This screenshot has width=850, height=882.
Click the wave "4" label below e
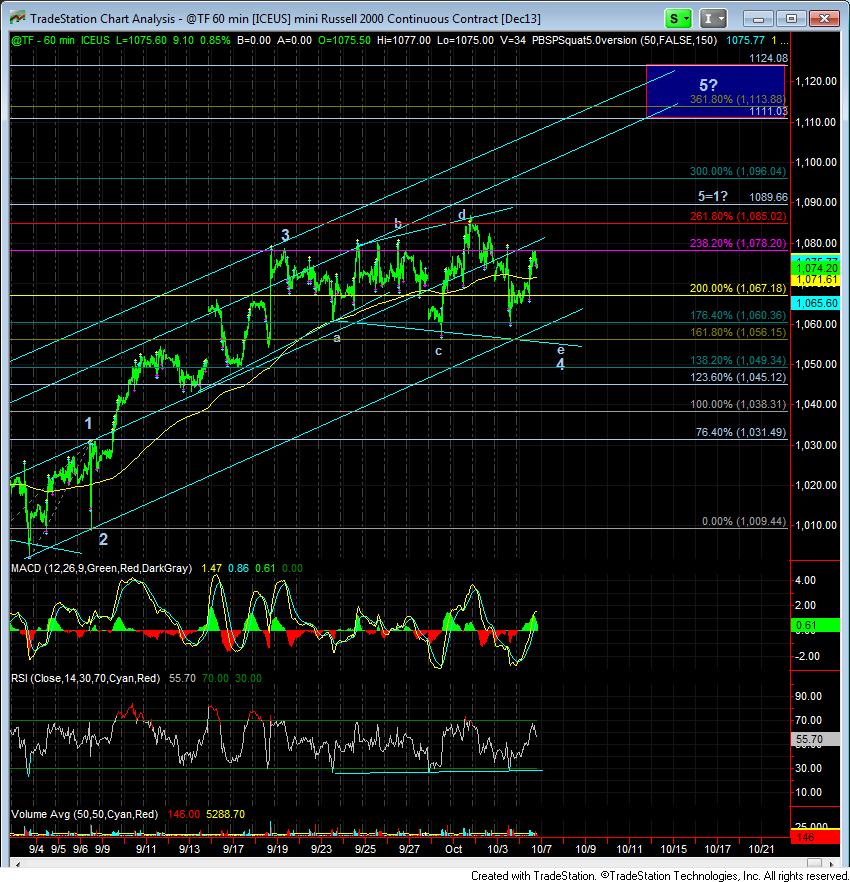coord(560,364)
